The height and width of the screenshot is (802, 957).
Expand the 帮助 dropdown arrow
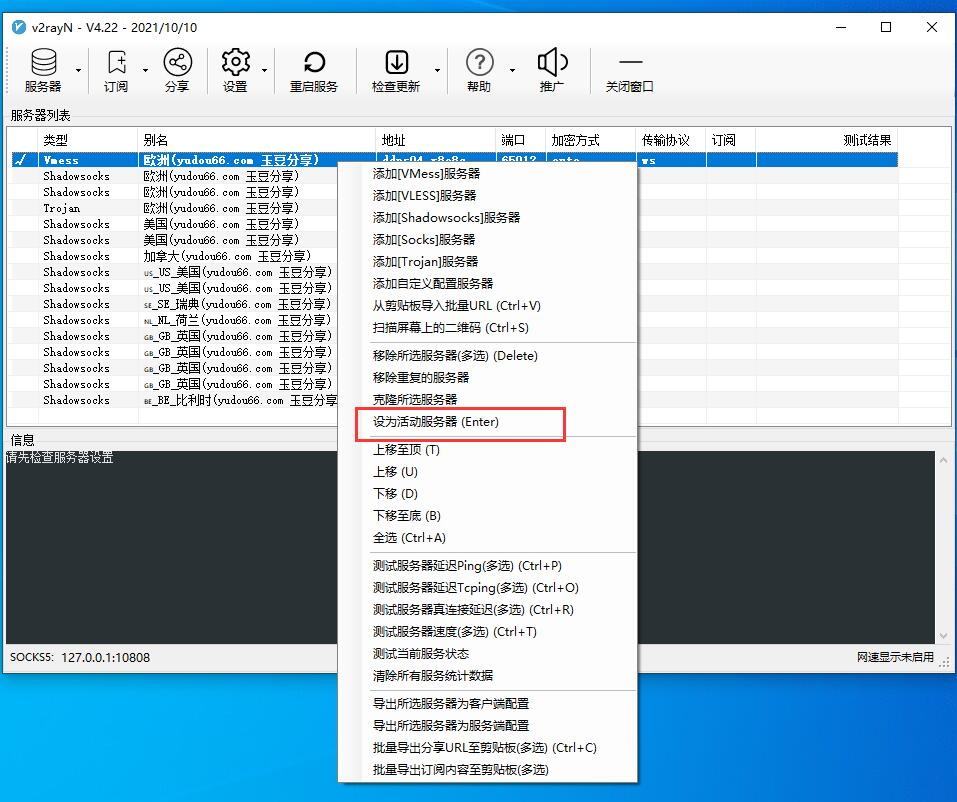(512, 71)
